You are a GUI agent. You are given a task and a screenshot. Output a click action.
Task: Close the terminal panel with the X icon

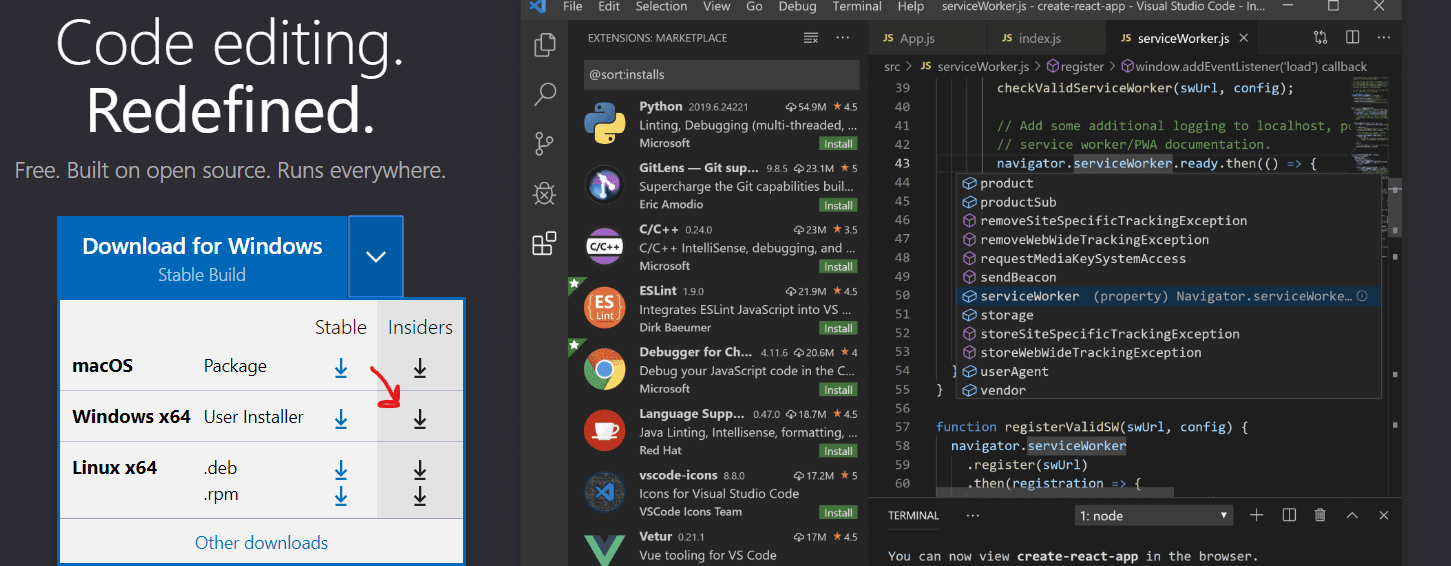pyautogui.click(x=1384, y=515)
